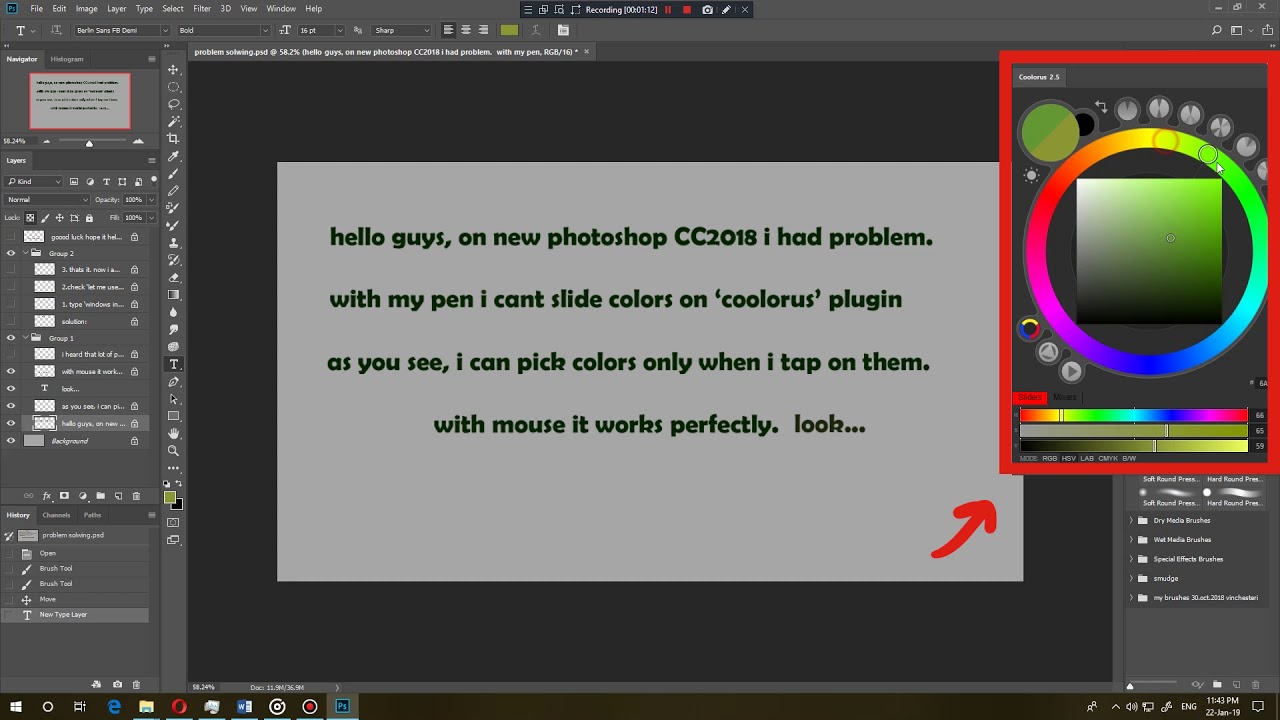
Task: Select the Rectangle shape tool
Action: 173,416
